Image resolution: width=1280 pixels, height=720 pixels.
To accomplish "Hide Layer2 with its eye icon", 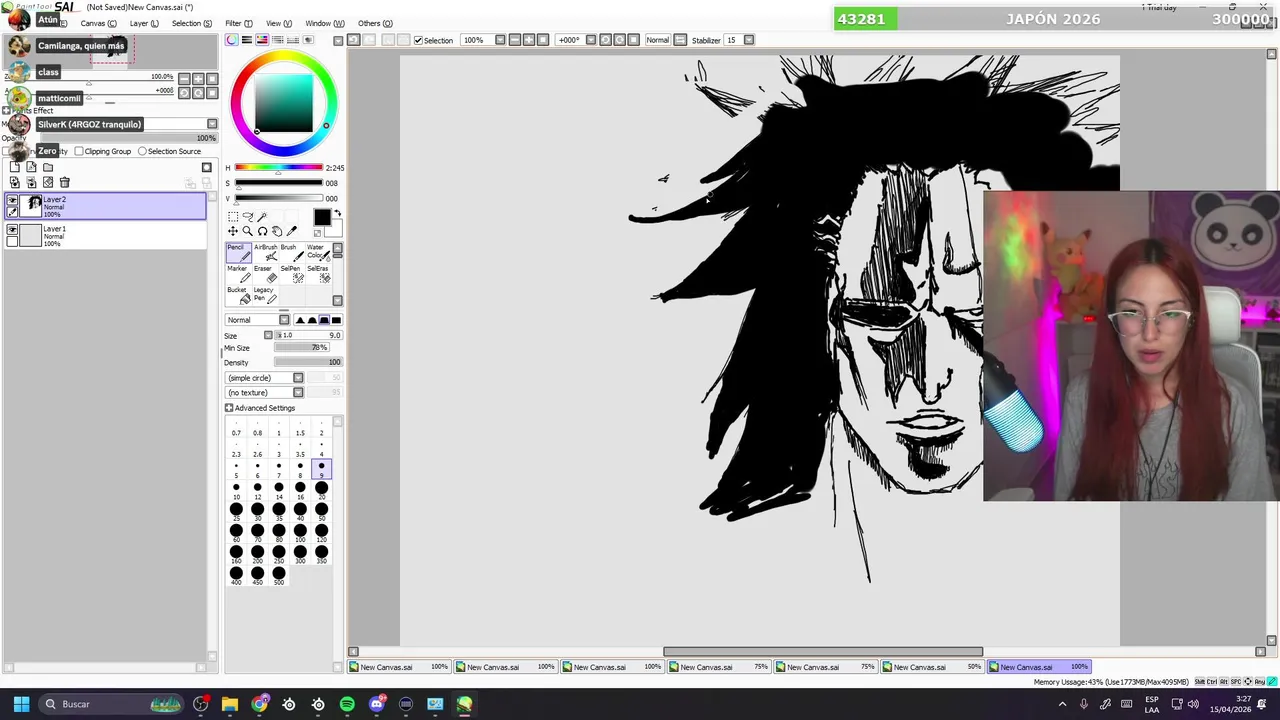I will point(12,201).
